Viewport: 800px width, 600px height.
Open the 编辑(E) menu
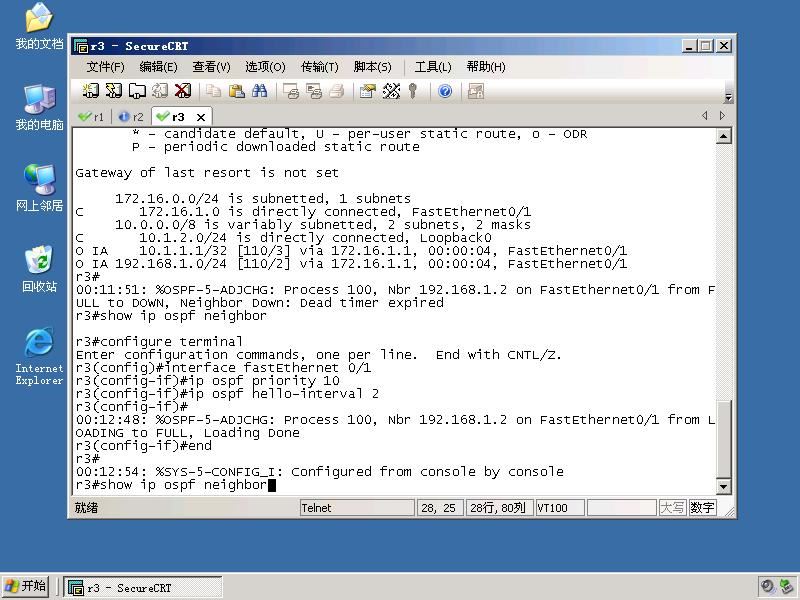(x=158, y=67)
